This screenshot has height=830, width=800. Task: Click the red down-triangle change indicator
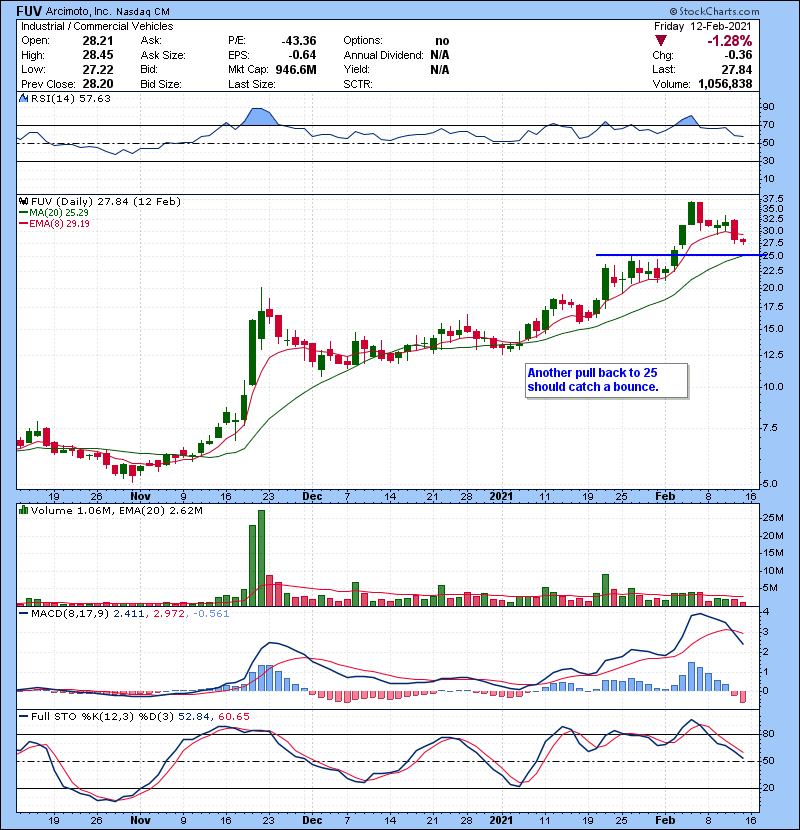(661, 41)
